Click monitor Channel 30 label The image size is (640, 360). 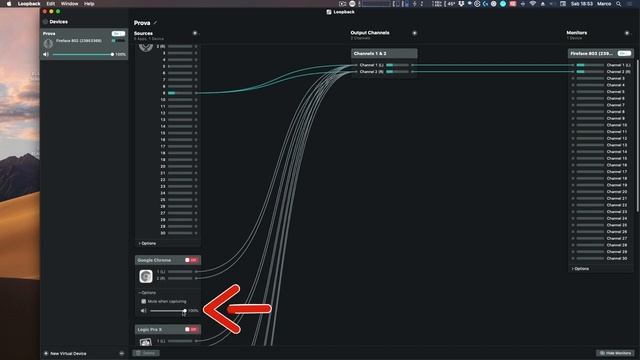coord(617,258)
